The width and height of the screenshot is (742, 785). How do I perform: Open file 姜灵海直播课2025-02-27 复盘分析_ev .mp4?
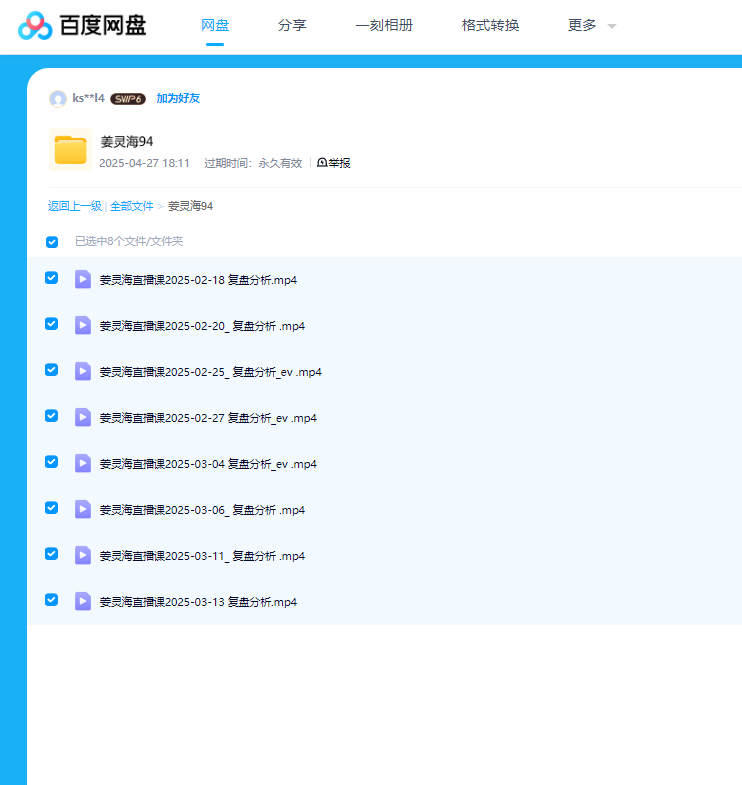coord(208,418)
